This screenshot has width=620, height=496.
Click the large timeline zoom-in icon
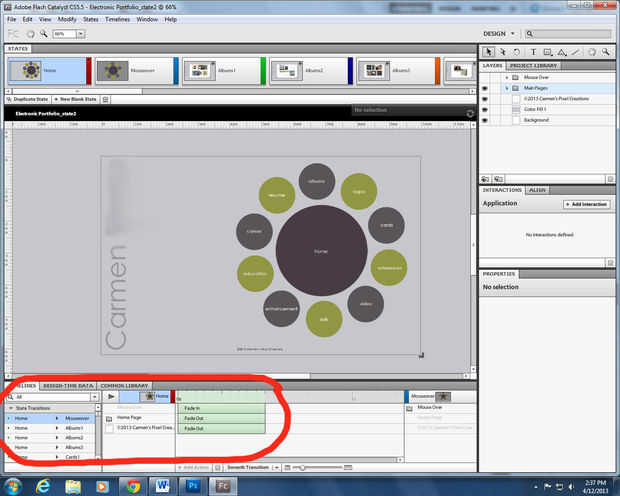pyautogui.click(x=348, y=468)
